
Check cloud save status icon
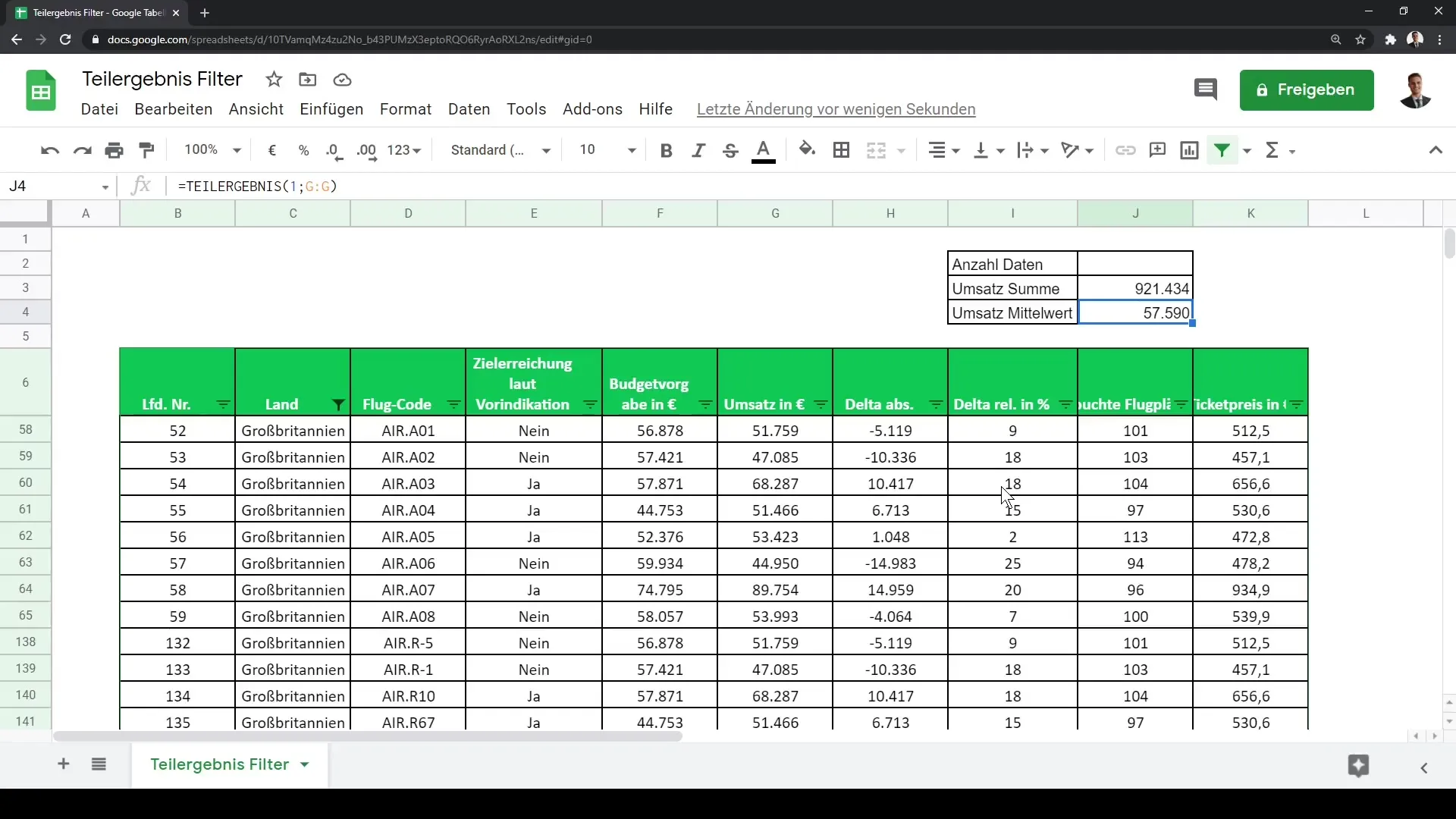tap(342, 80)
